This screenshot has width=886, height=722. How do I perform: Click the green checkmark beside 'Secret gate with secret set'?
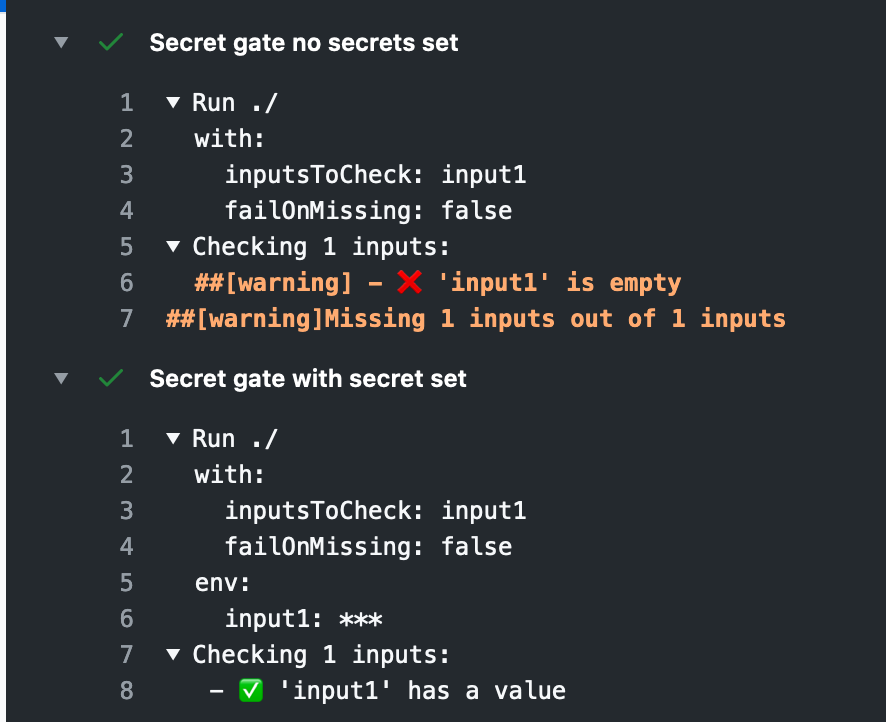coord(110,378)
